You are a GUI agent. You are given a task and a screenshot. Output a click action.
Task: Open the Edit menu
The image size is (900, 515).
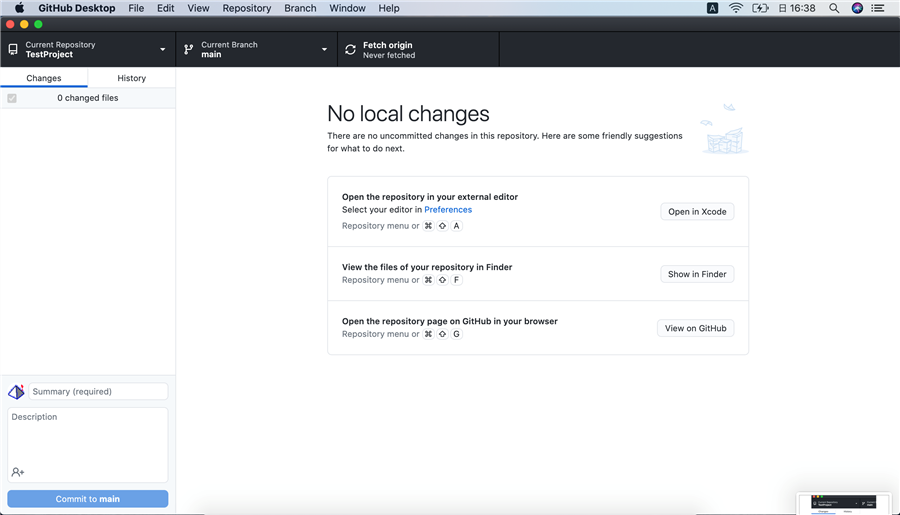(165, 8)
